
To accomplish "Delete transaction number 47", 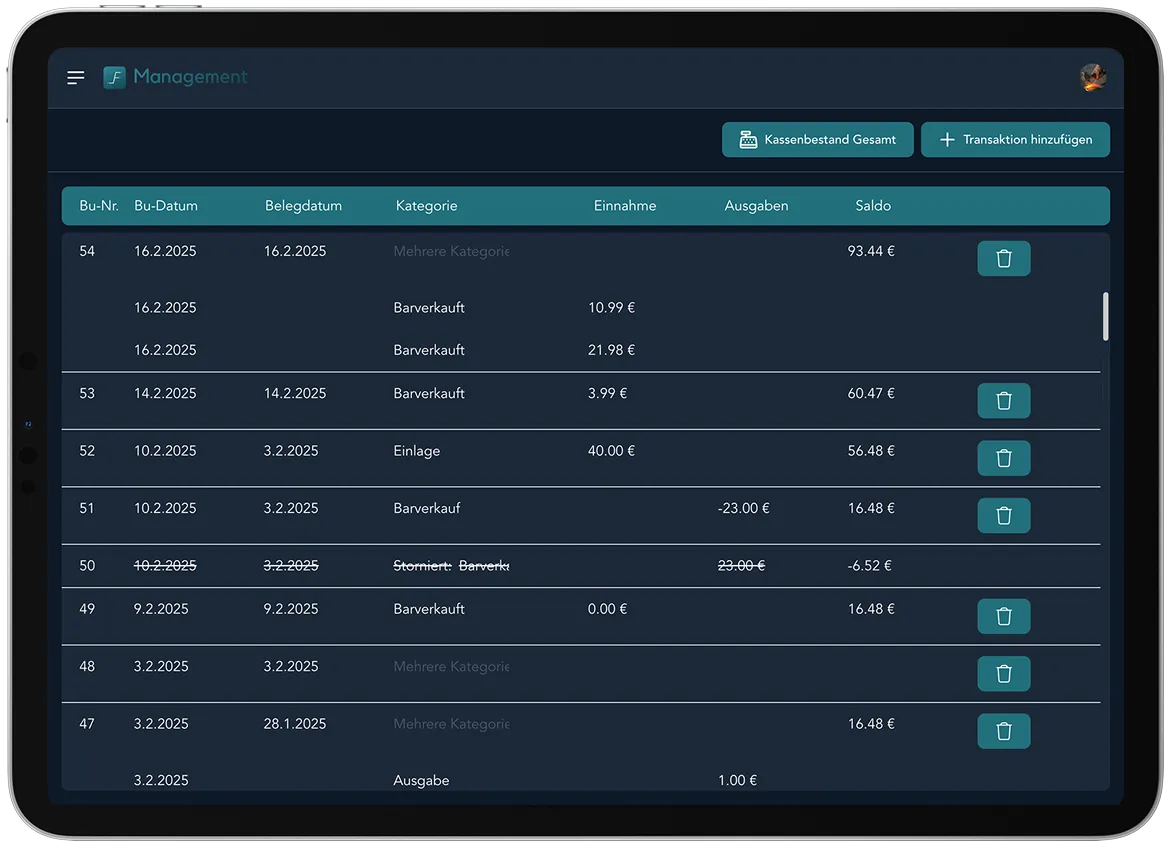I will pos(1003,732).
